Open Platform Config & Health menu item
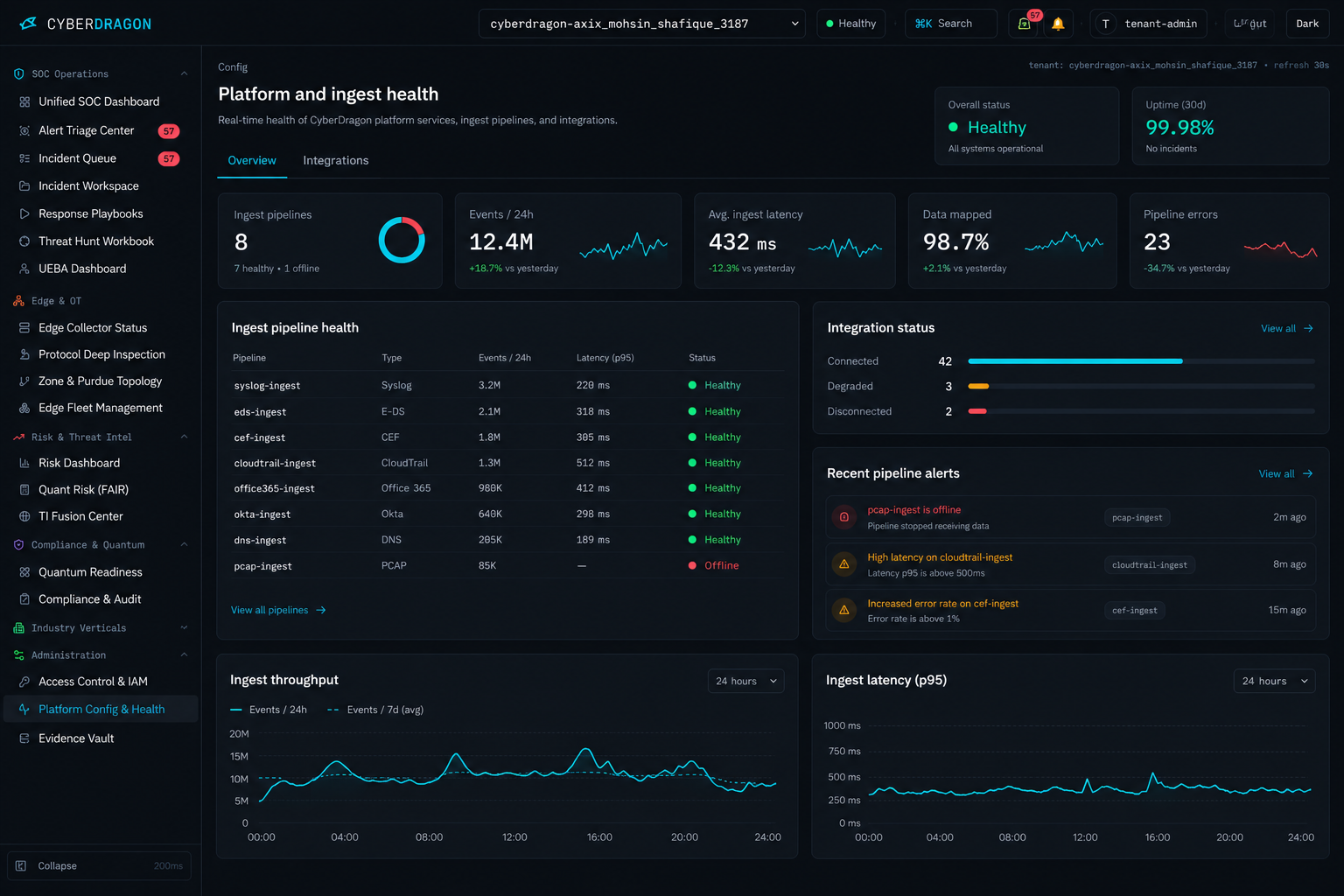 point(101,709)
